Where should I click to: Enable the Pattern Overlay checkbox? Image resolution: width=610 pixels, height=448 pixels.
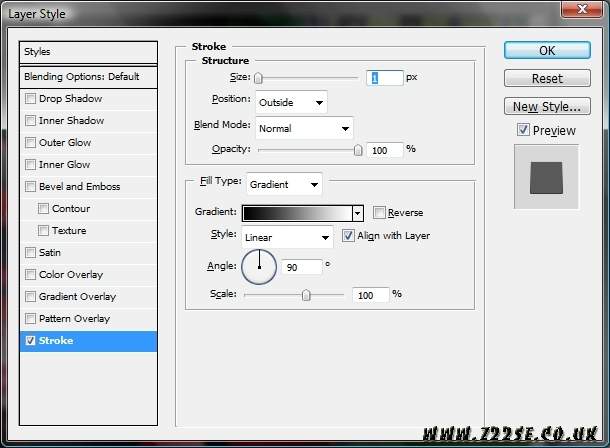(x=30, y=318)
